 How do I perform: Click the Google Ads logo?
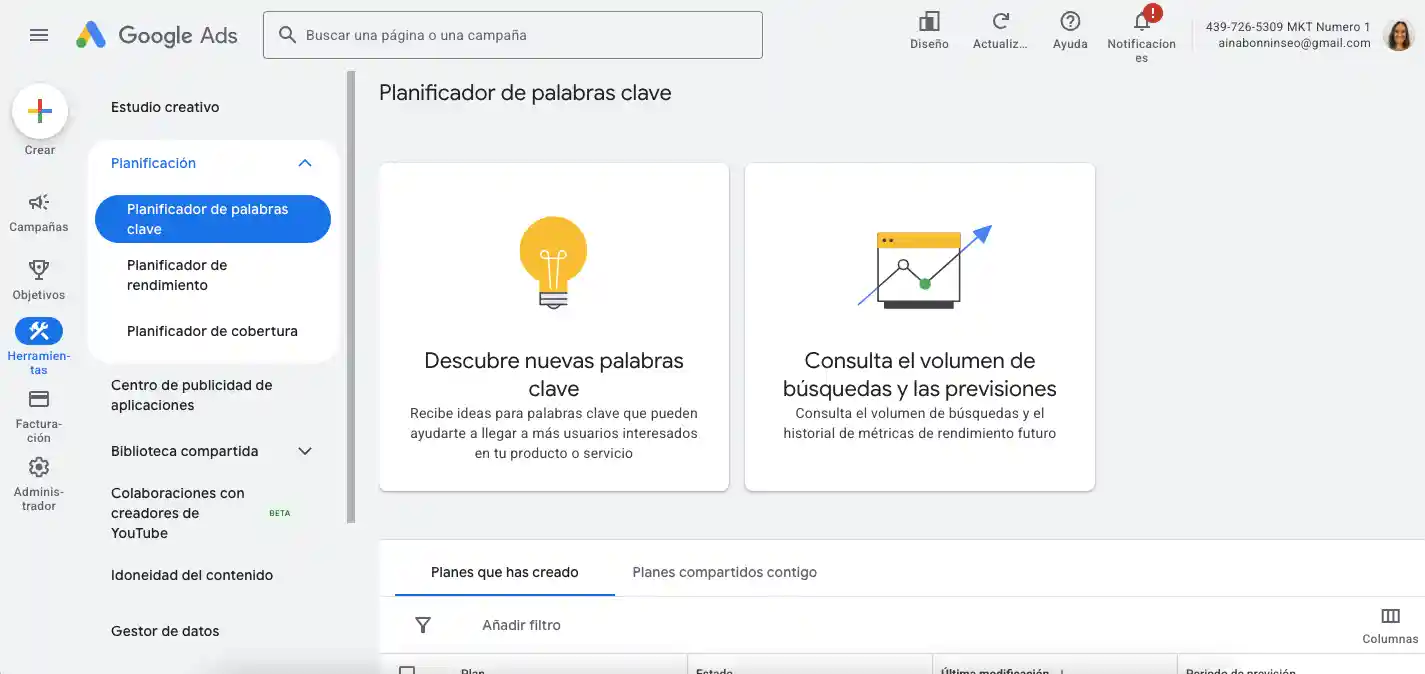(157, 35)
